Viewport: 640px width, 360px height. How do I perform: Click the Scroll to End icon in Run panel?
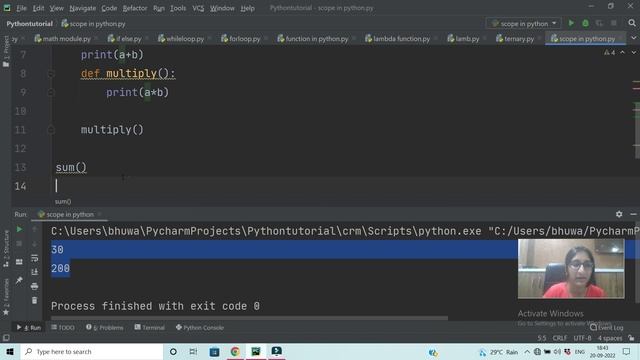(x=34, y=272)
